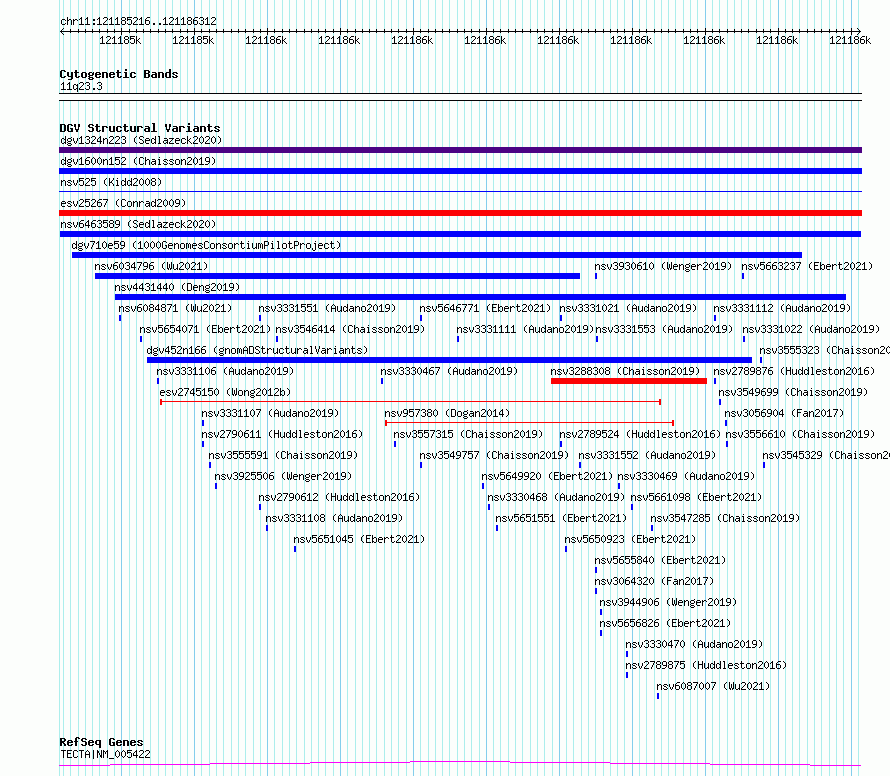
Task: Select the nsv3549699 (Chaisson2019) label
Action: [x=793, y=392]
